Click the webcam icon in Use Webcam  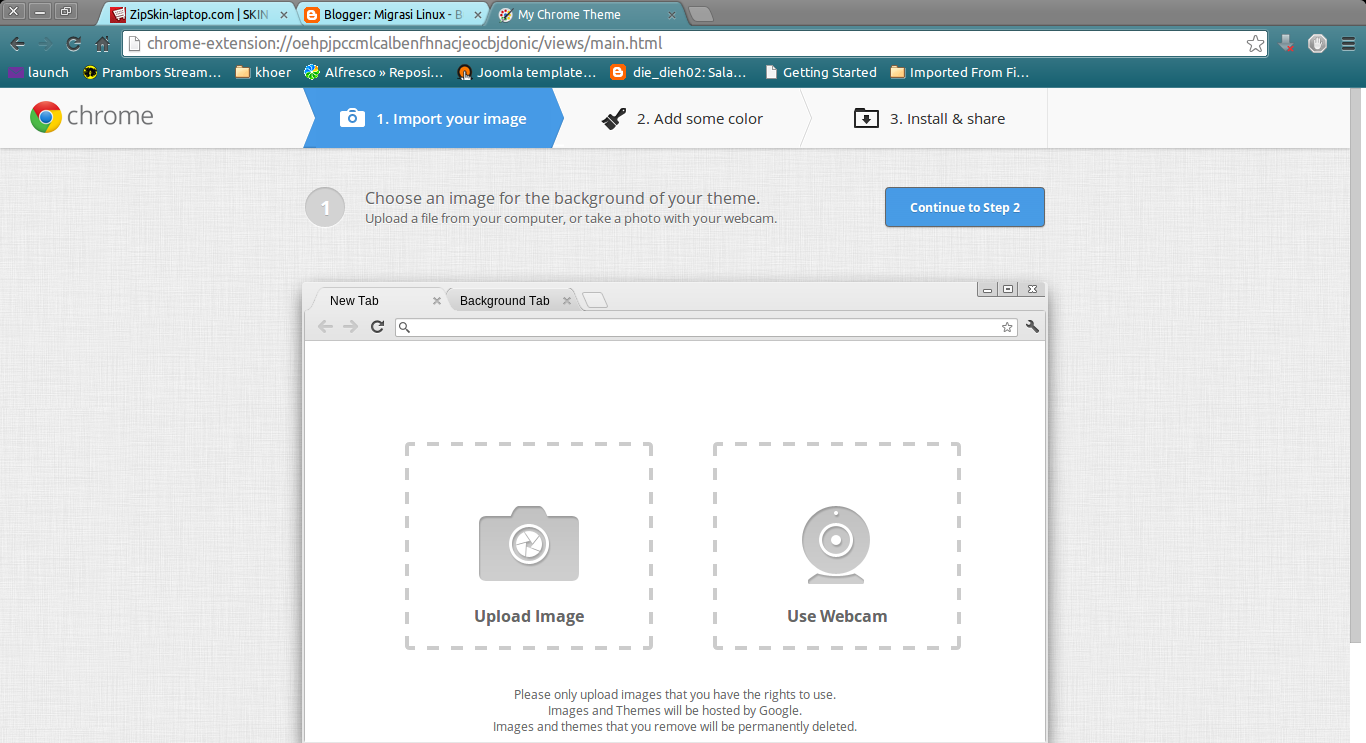835,545
